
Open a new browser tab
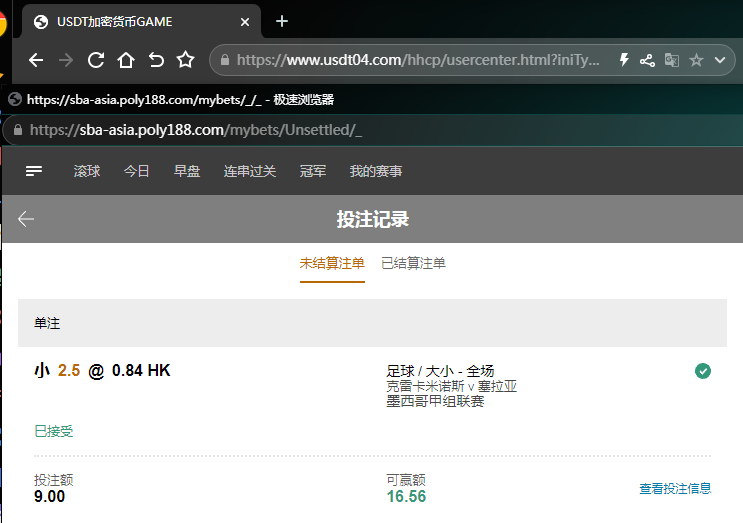pyautogui.click(x=282, y=21)
